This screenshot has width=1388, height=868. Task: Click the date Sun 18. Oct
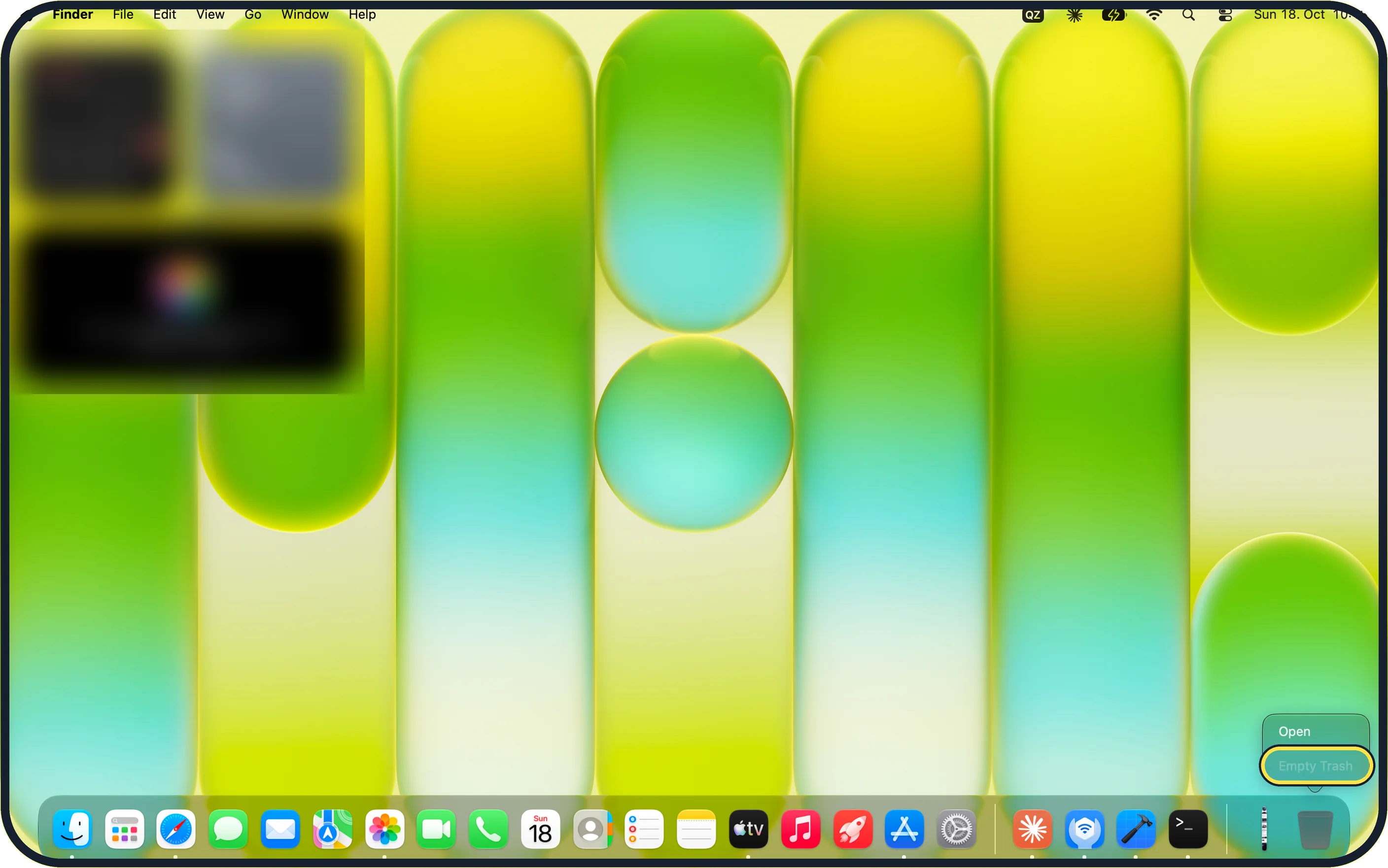(x=1288, y=14)
